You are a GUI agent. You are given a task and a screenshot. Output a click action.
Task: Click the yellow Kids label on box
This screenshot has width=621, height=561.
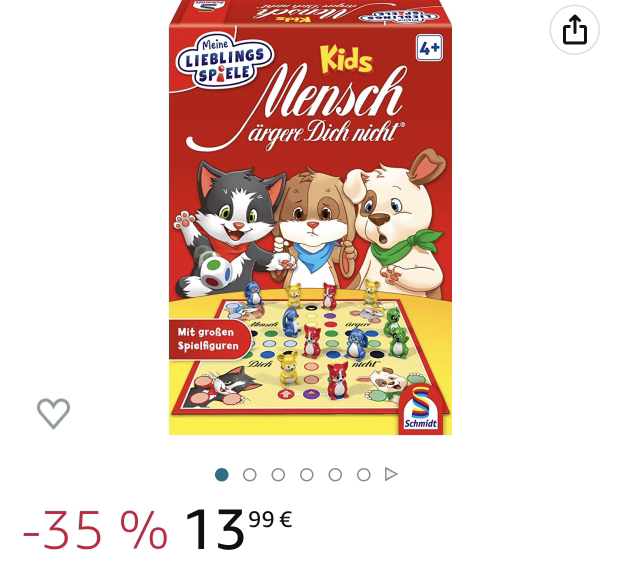pos(347,60)
